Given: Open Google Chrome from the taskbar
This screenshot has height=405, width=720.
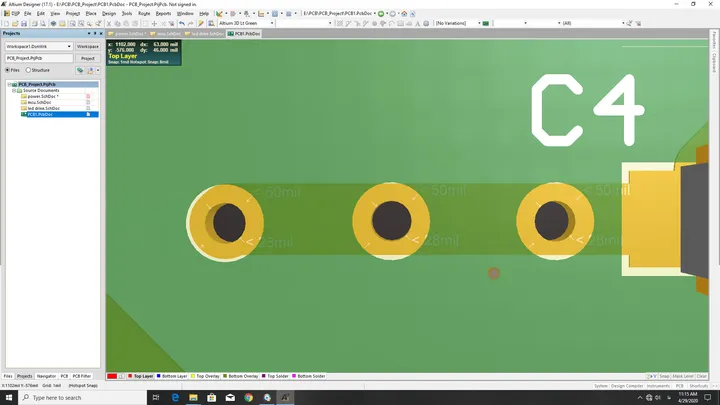Looking at the screenshot, I should click(248, 398).
